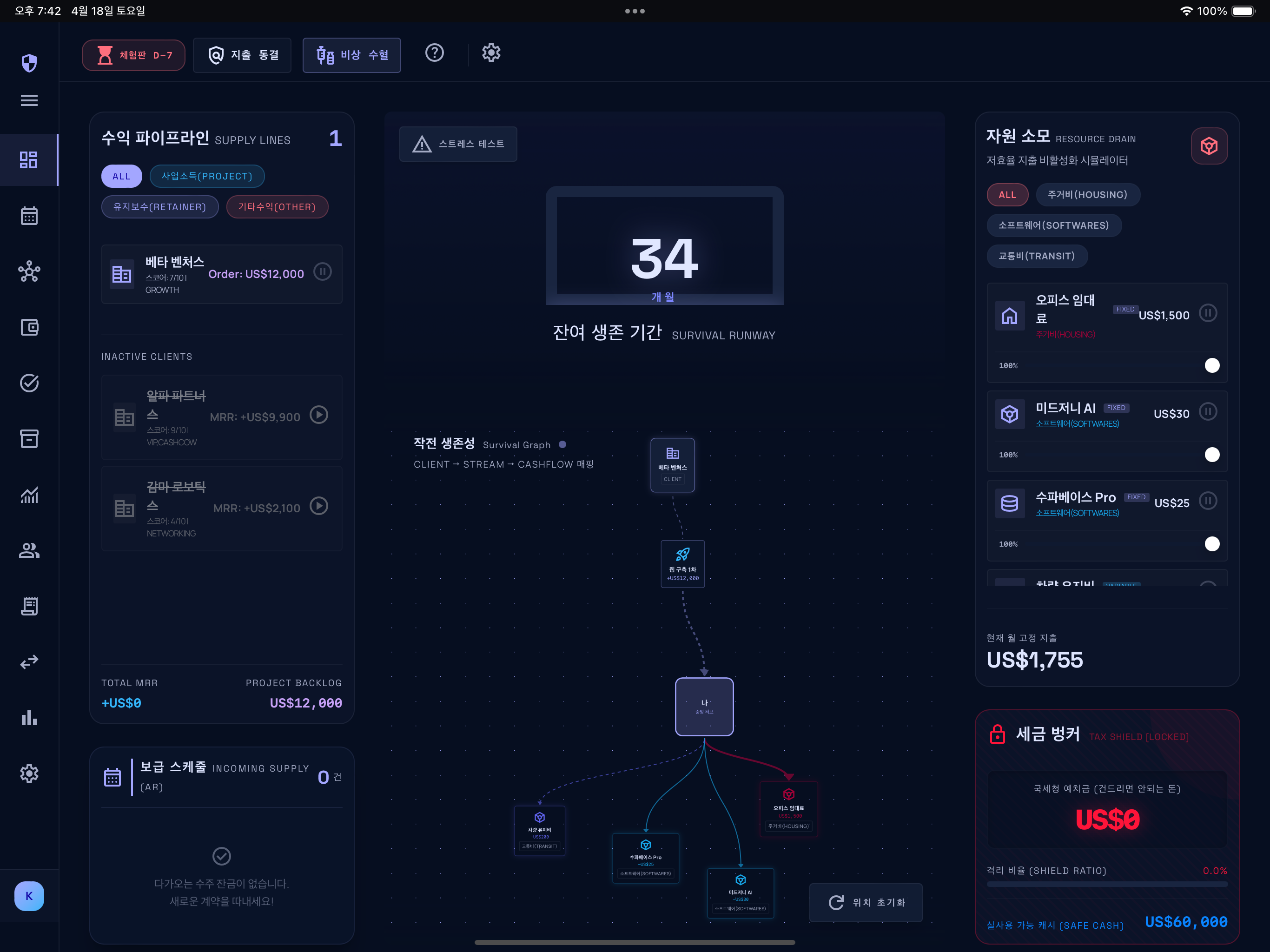
Task: Click the 오피스 임대료 house icon
Action: pyautogui.click(x=1010, y=316)
